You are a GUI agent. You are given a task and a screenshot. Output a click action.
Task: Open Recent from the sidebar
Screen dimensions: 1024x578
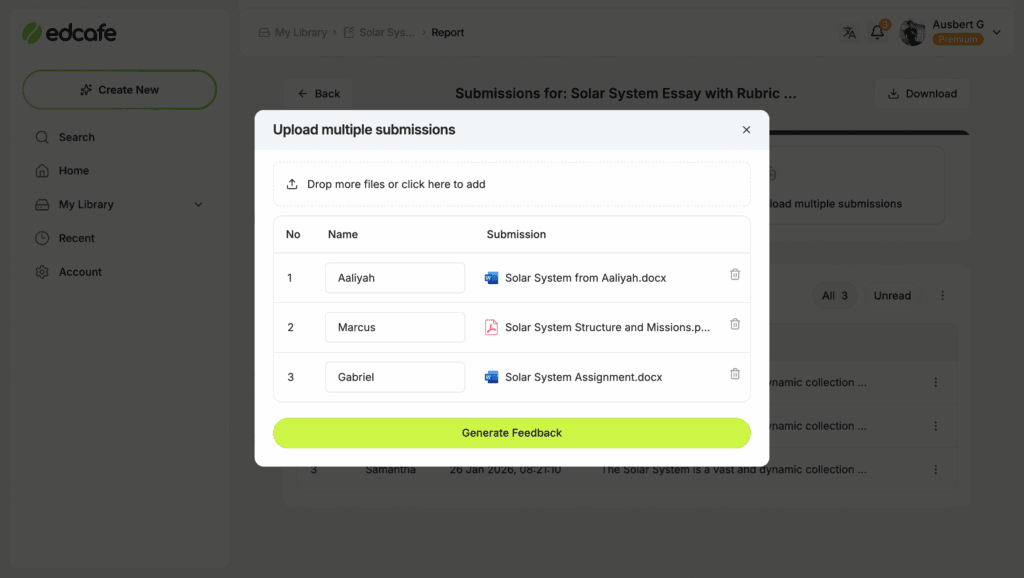click(76, 238)
